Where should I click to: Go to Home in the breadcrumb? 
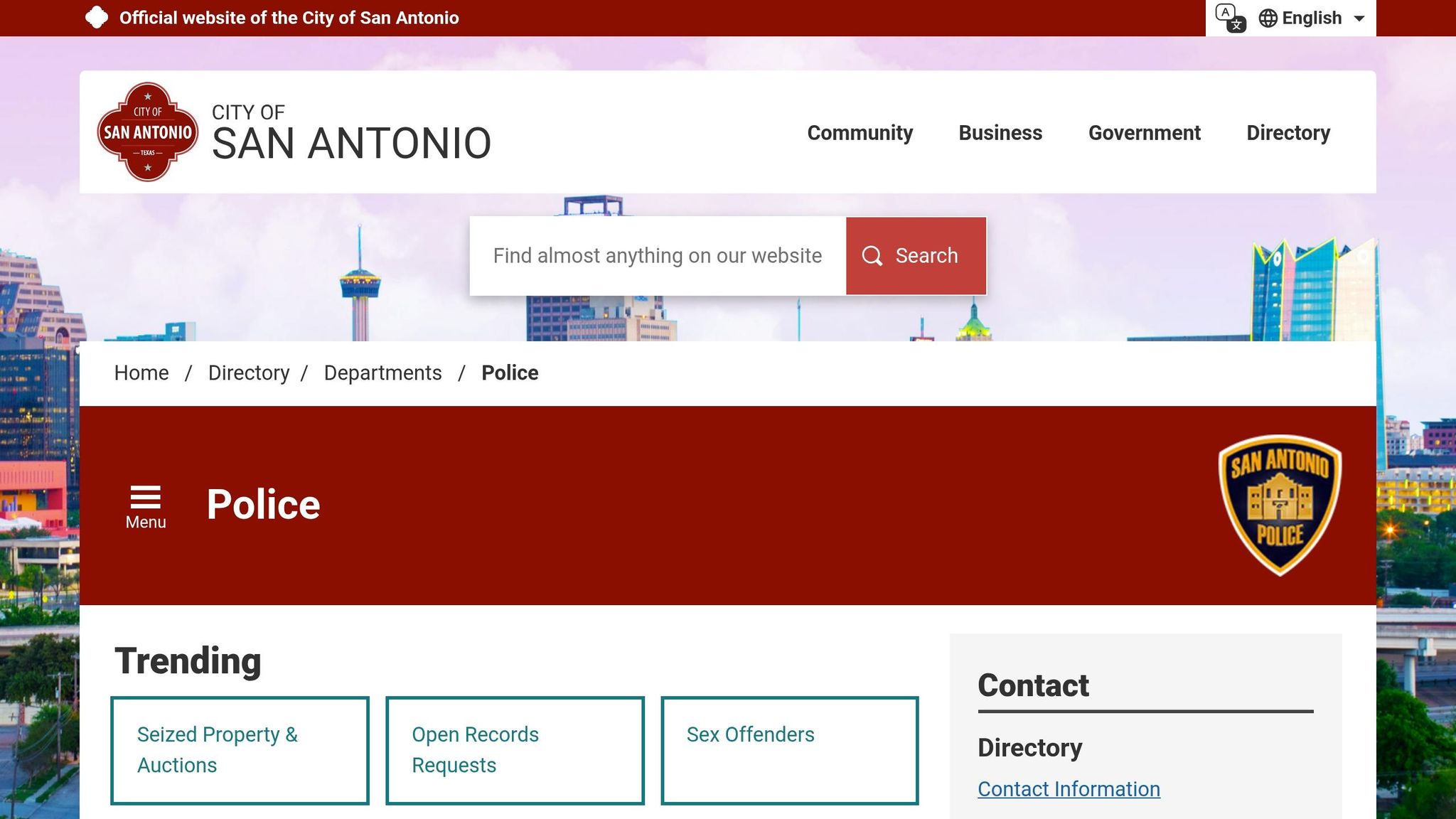(141, 373)
